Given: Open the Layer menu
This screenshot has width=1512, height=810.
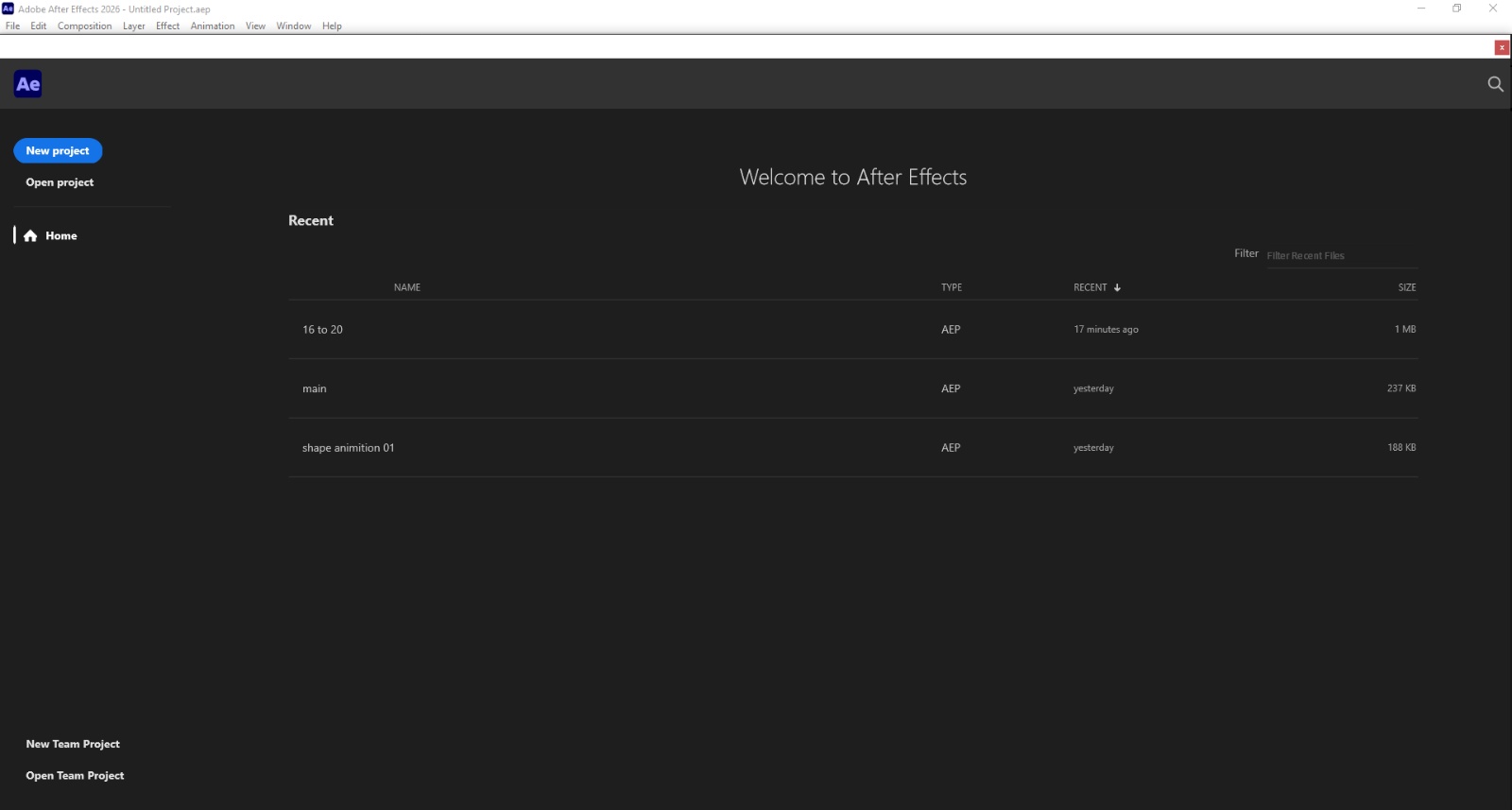Looking at the screenshot, I should [134, 26].
